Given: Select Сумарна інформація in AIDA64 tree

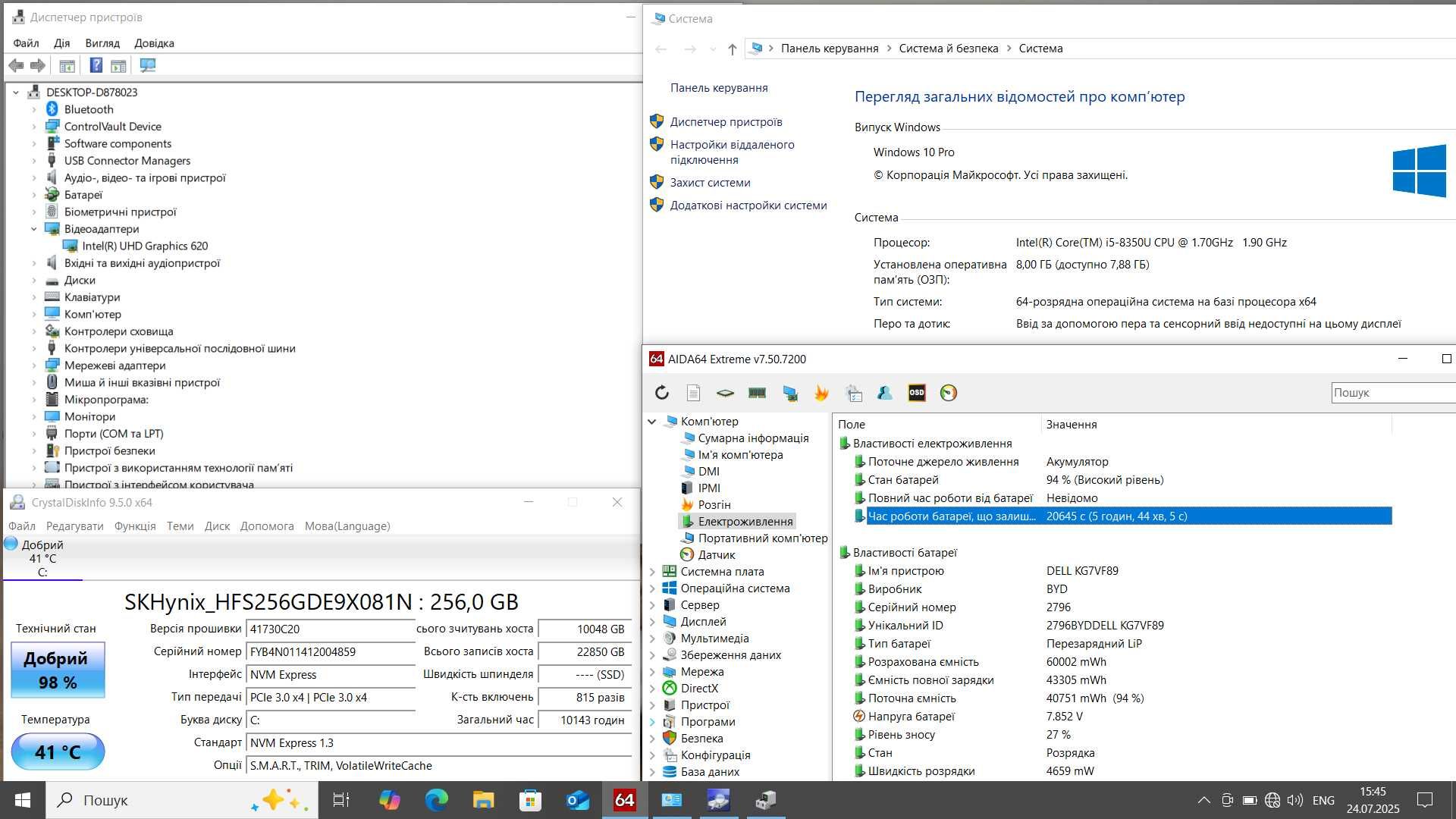Looking at the screenshot, I should click(753, 438).
